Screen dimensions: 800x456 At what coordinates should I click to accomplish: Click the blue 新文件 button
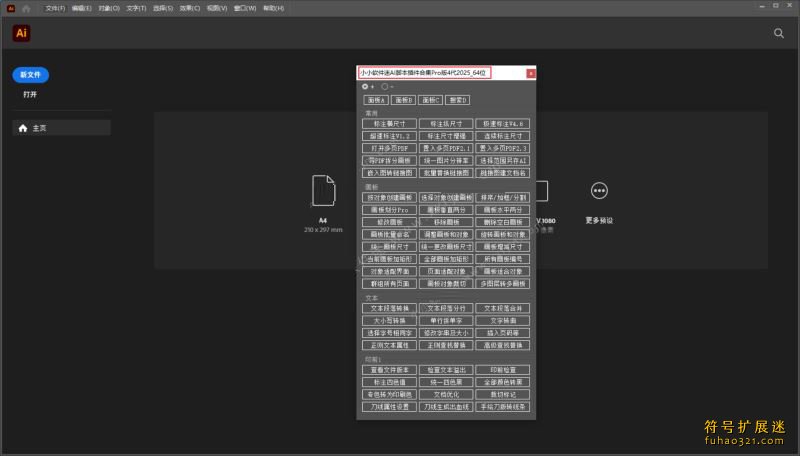[x=30, y=75]
